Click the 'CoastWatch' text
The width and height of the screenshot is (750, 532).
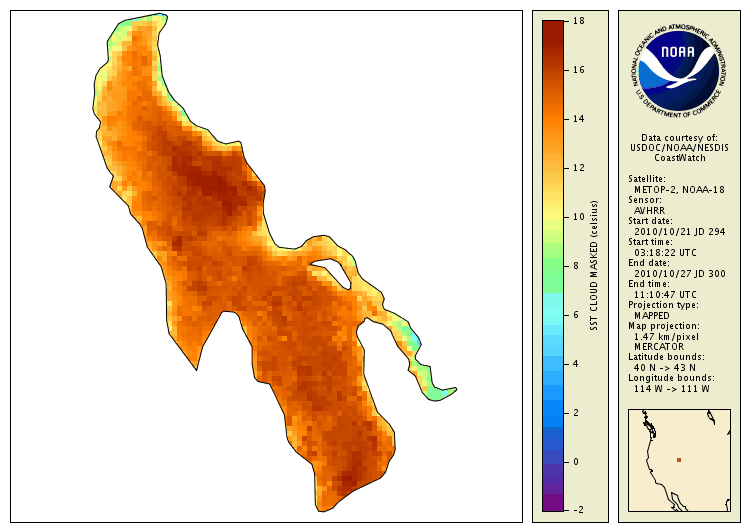coord(680,158)
